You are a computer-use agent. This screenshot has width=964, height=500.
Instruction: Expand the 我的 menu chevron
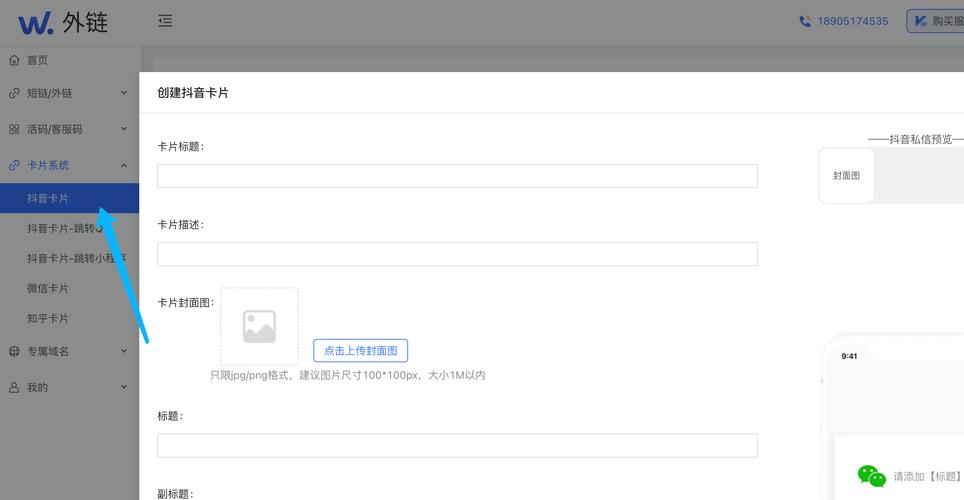coord(124,387)
